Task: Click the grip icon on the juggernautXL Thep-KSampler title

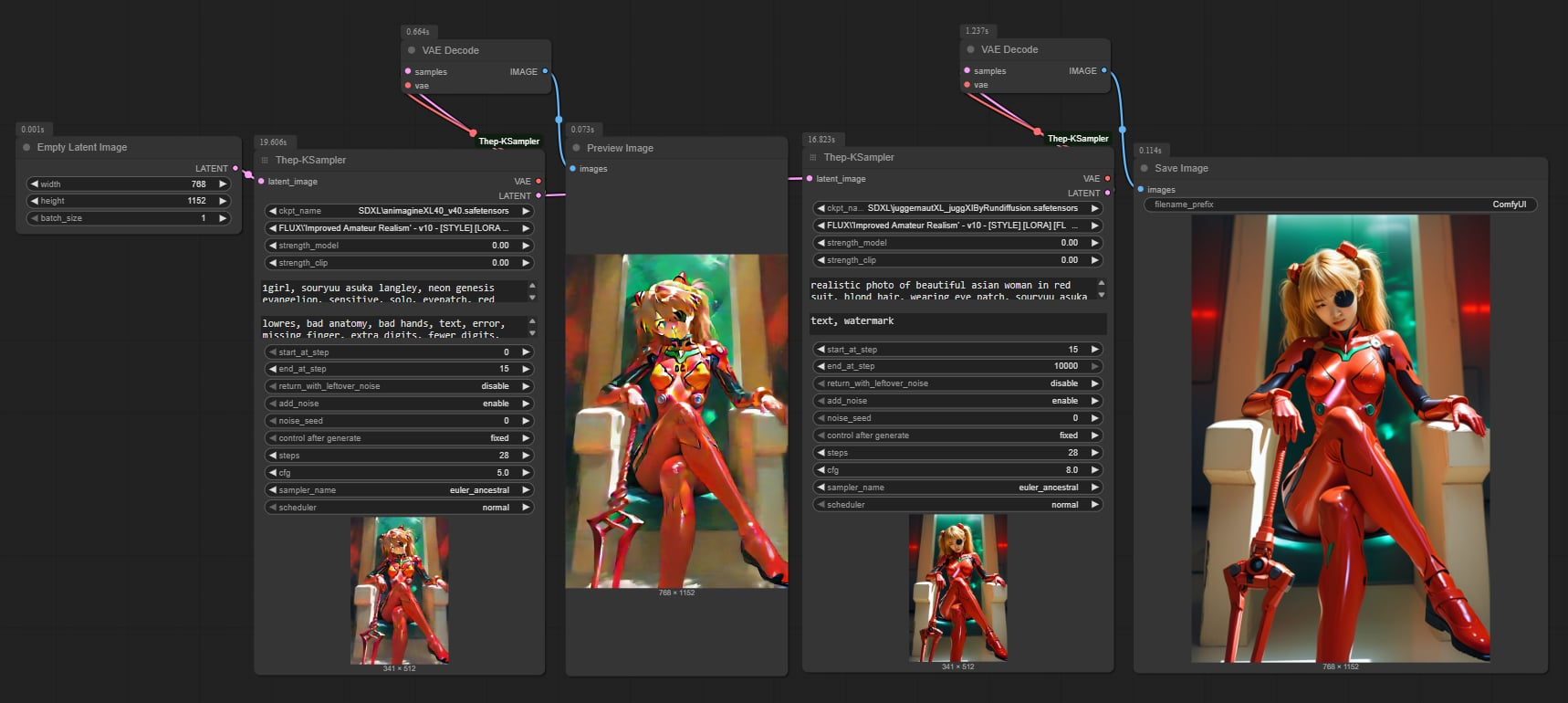Action: 813,157
